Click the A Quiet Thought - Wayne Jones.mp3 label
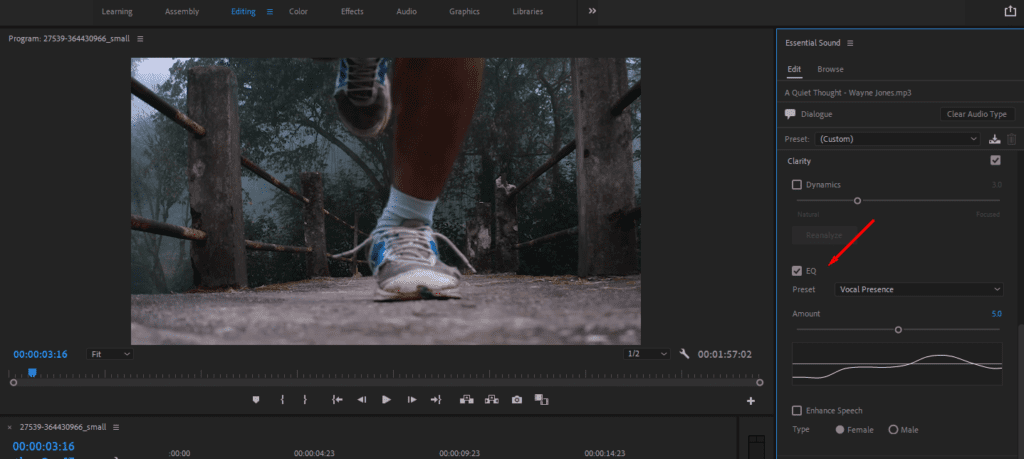The image size is (1024, 459). point(848,93)
